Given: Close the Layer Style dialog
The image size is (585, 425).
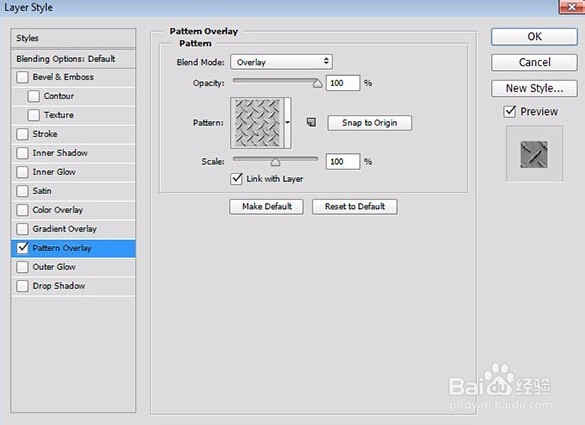Looking at the screenshot, I should point(572,7).
